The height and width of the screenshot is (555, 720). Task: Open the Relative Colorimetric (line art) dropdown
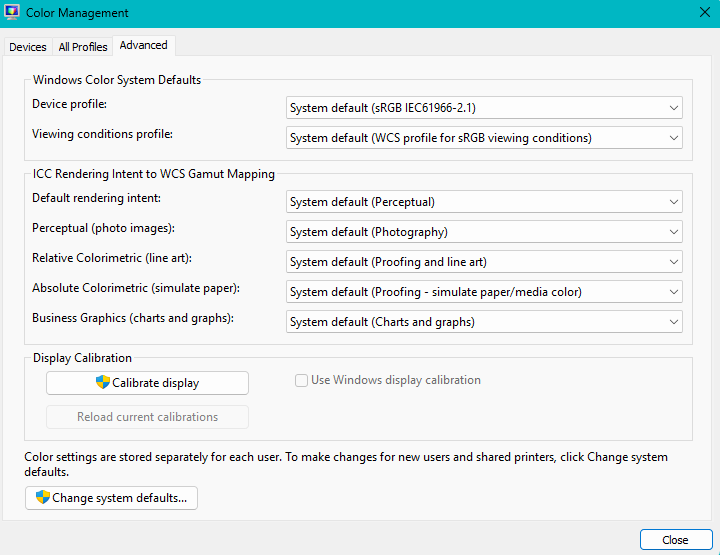point(484,262)
